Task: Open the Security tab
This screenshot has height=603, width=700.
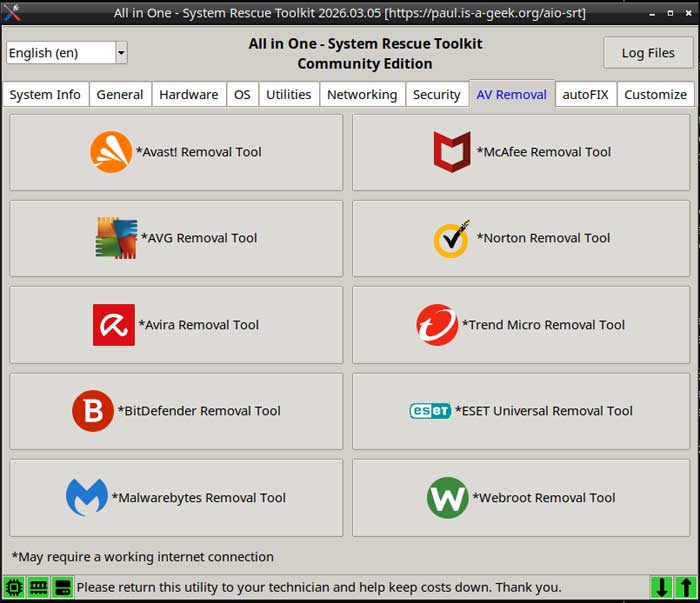Action: pos(437,95)
